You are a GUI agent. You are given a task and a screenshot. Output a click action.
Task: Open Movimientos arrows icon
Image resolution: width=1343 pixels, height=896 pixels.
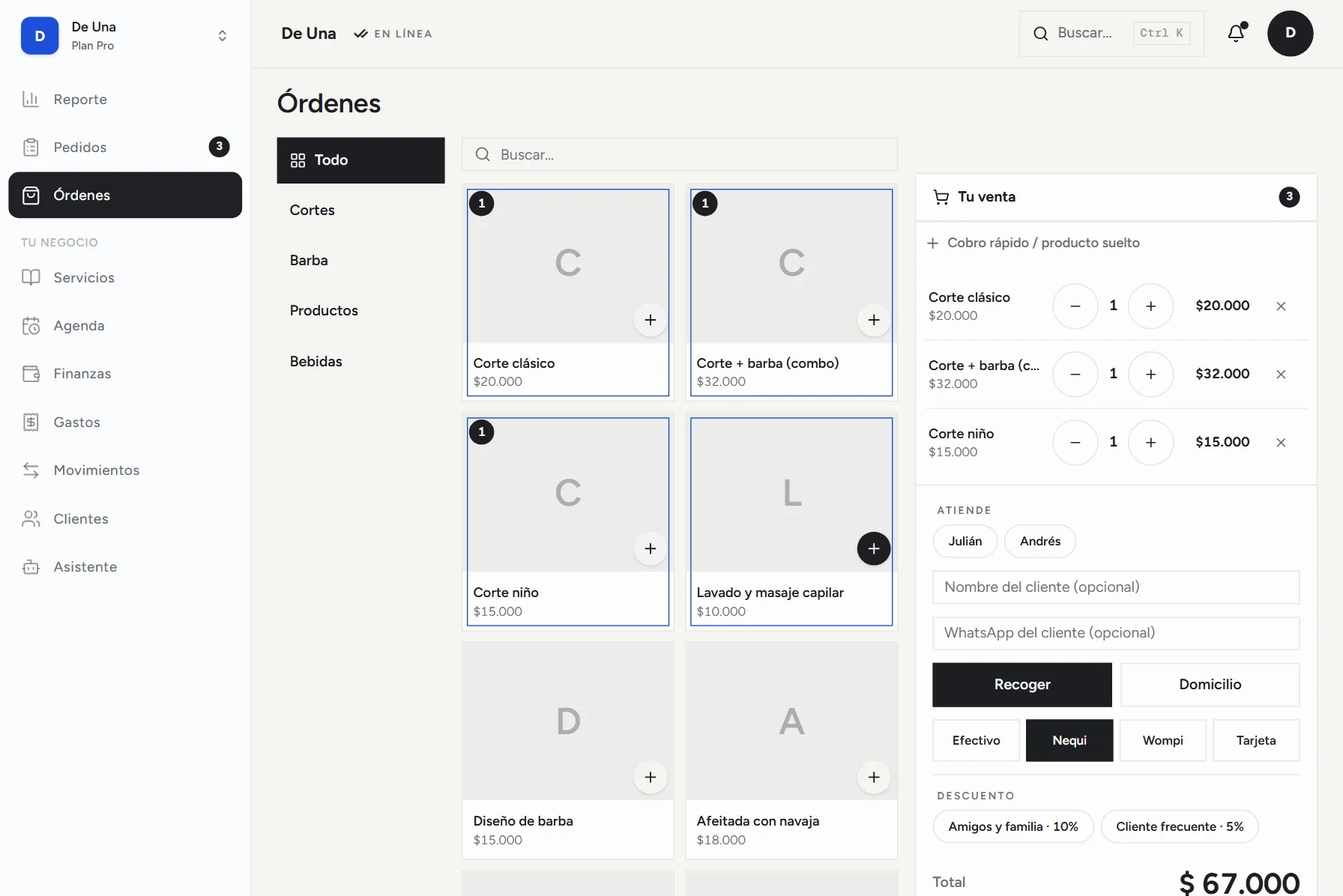(31, 470)
